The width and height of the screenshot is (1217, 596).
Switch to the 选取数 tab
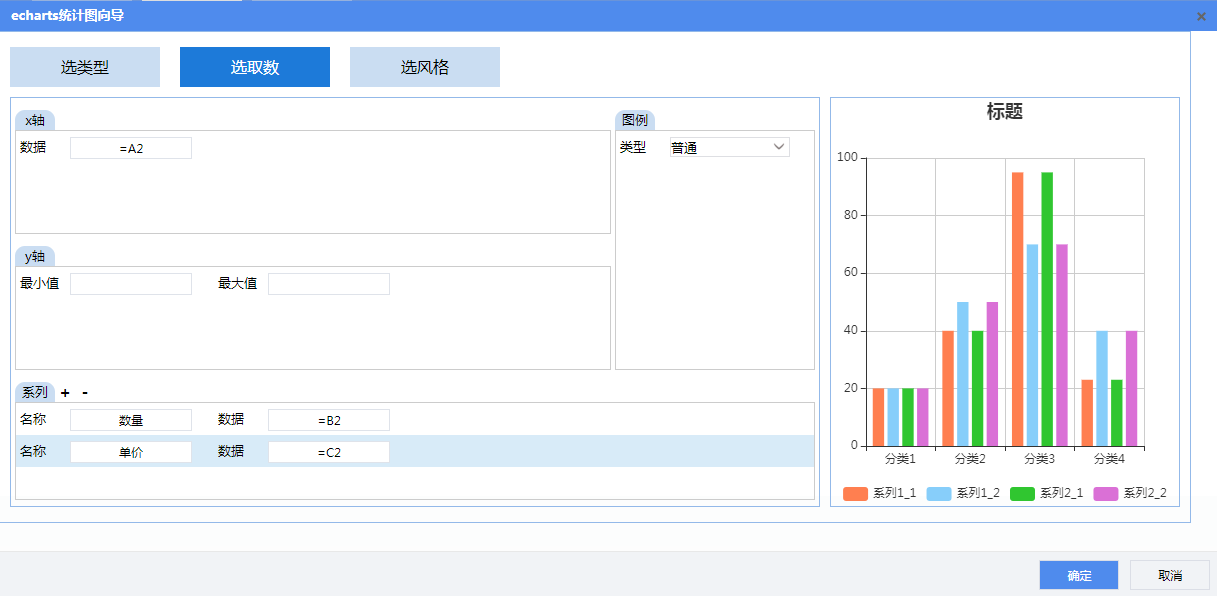click(x=255, y=67)
